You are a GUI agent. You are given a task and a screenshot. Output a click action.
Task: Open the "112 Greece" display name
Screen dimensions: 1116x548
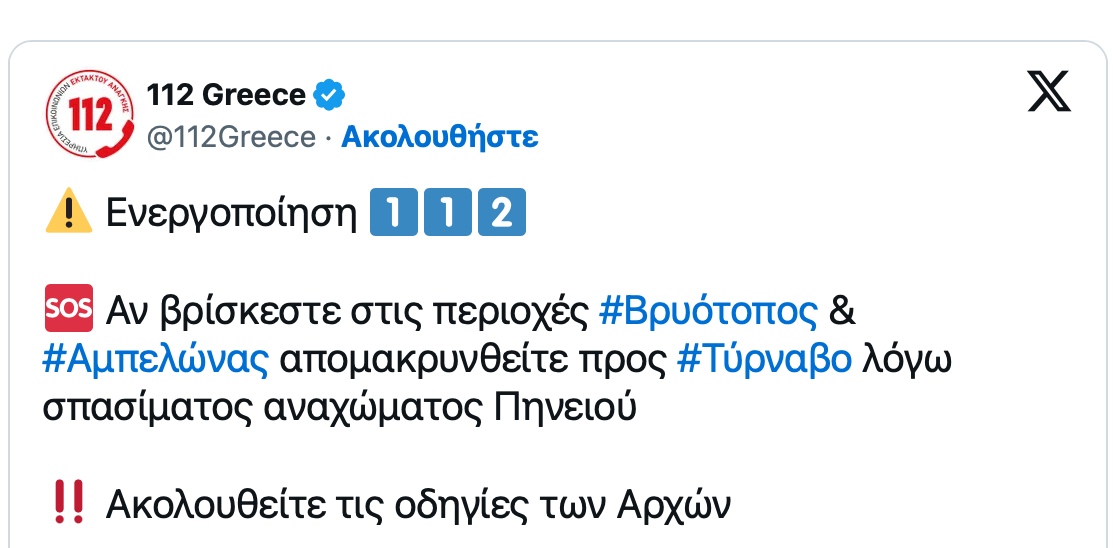226,96
